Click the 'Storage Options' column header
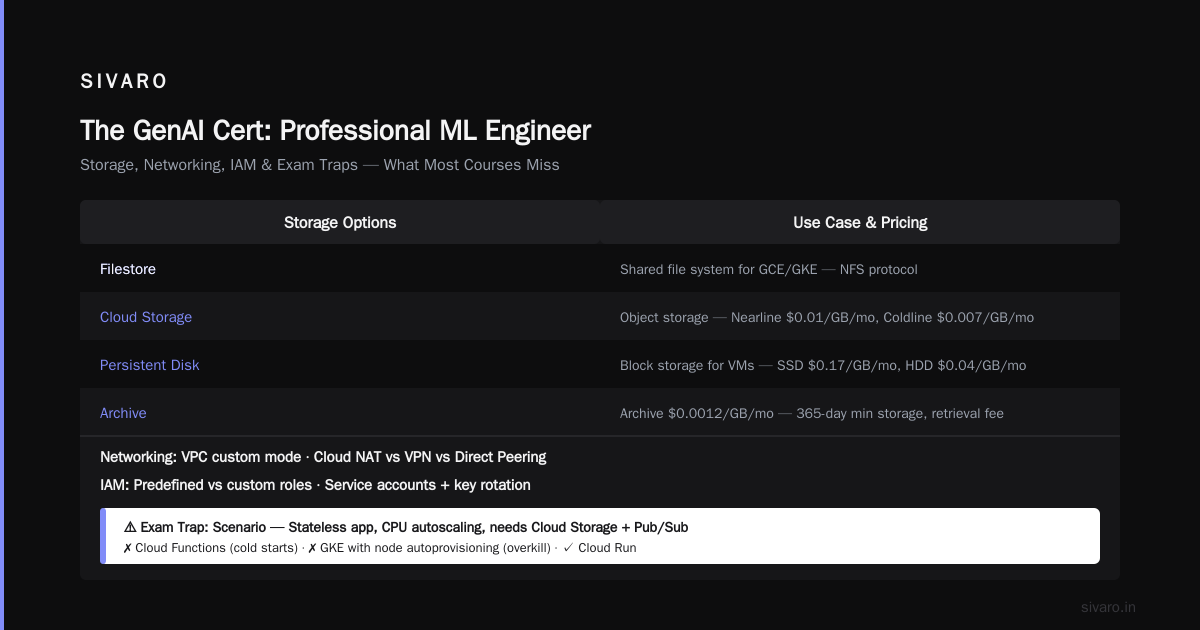This screenshot has width=1200, height=630. coord(340,222)
